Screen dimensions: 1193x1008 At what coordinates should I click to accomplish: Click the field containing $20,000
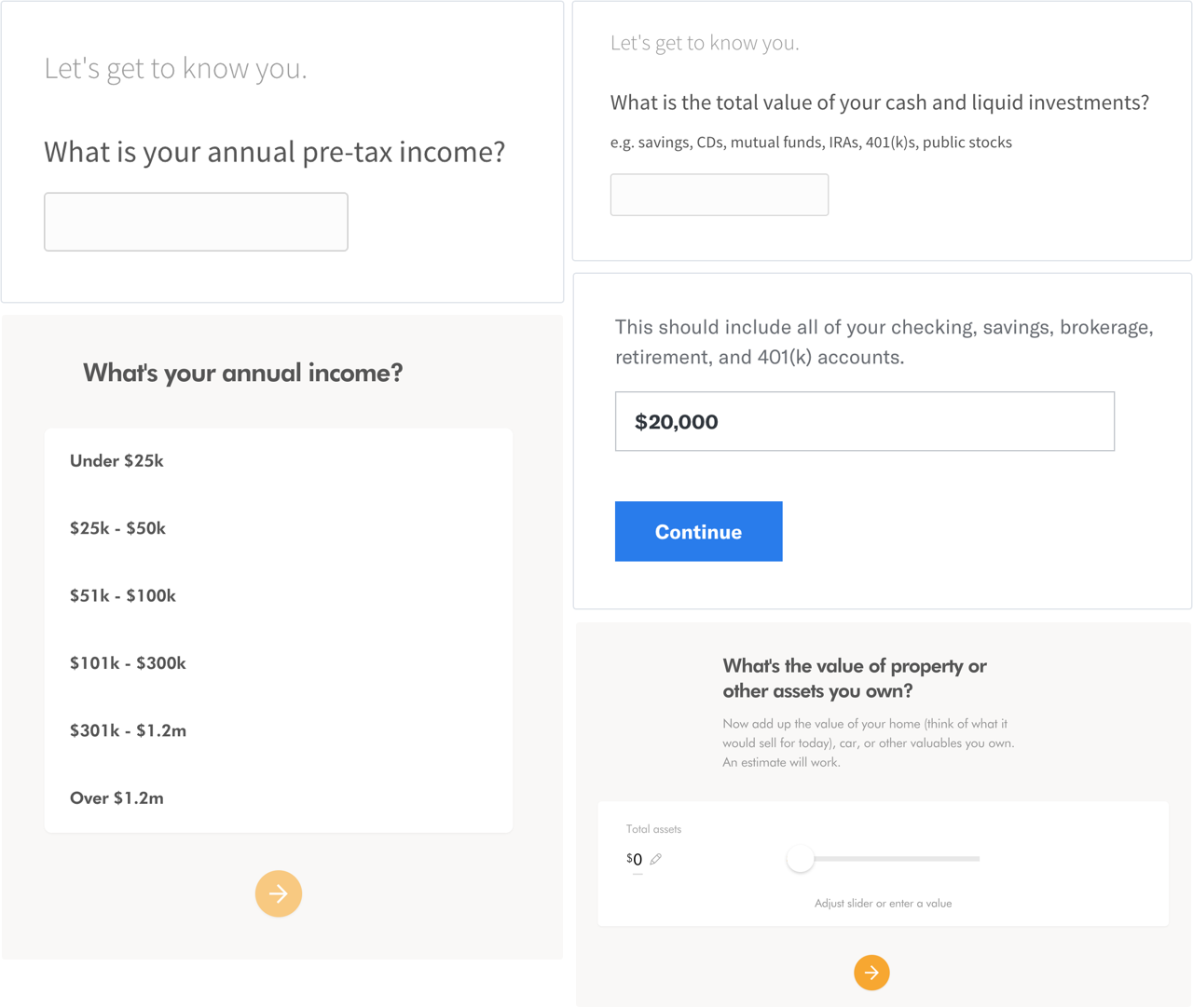coord(864,421)
